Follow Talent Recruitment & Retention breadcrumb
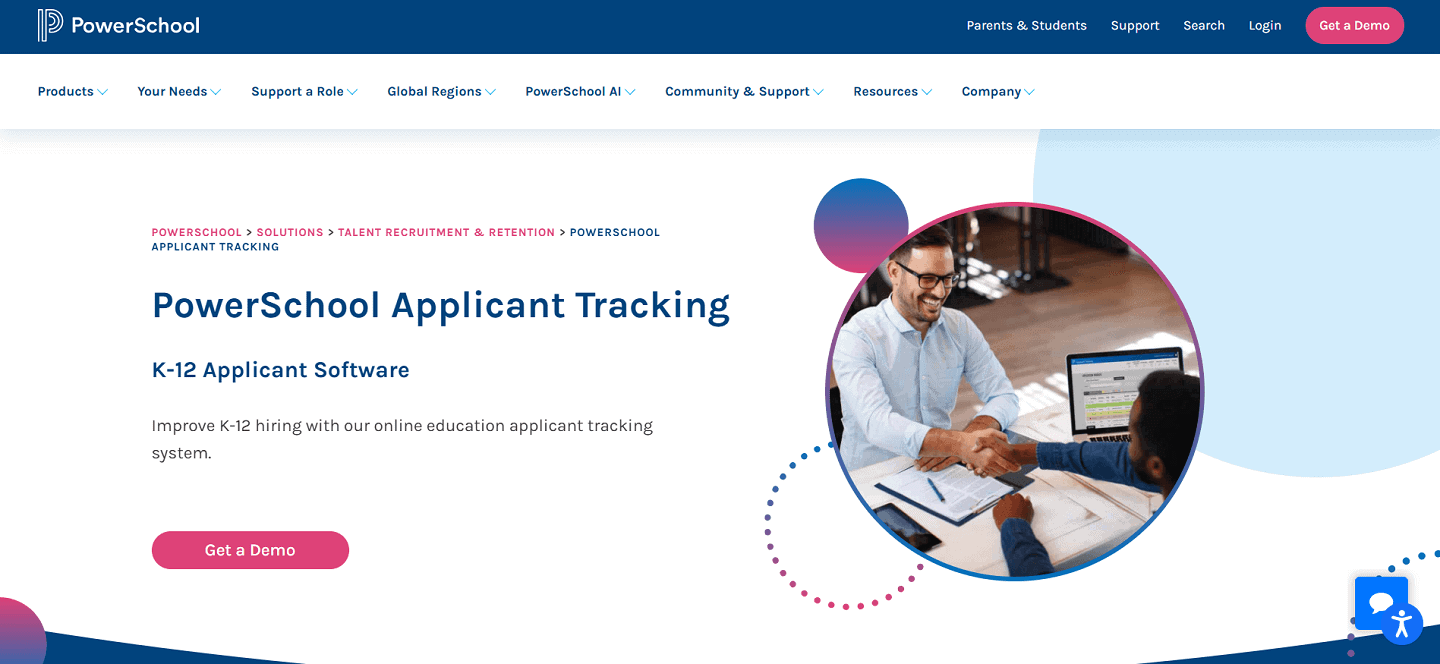1440x664 pixels. tap(446, 232)
